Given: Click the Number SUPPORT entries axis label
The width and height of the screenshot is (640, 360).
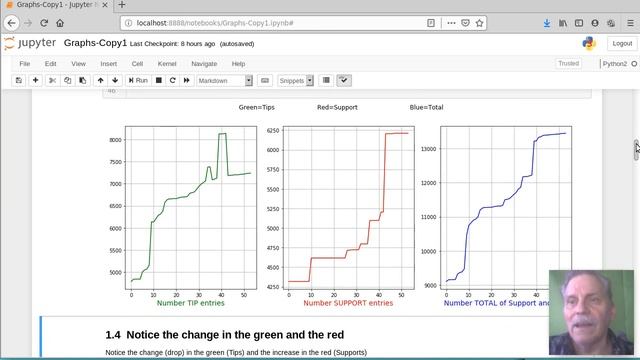Looking at the screenshot, I should point(348,303).
